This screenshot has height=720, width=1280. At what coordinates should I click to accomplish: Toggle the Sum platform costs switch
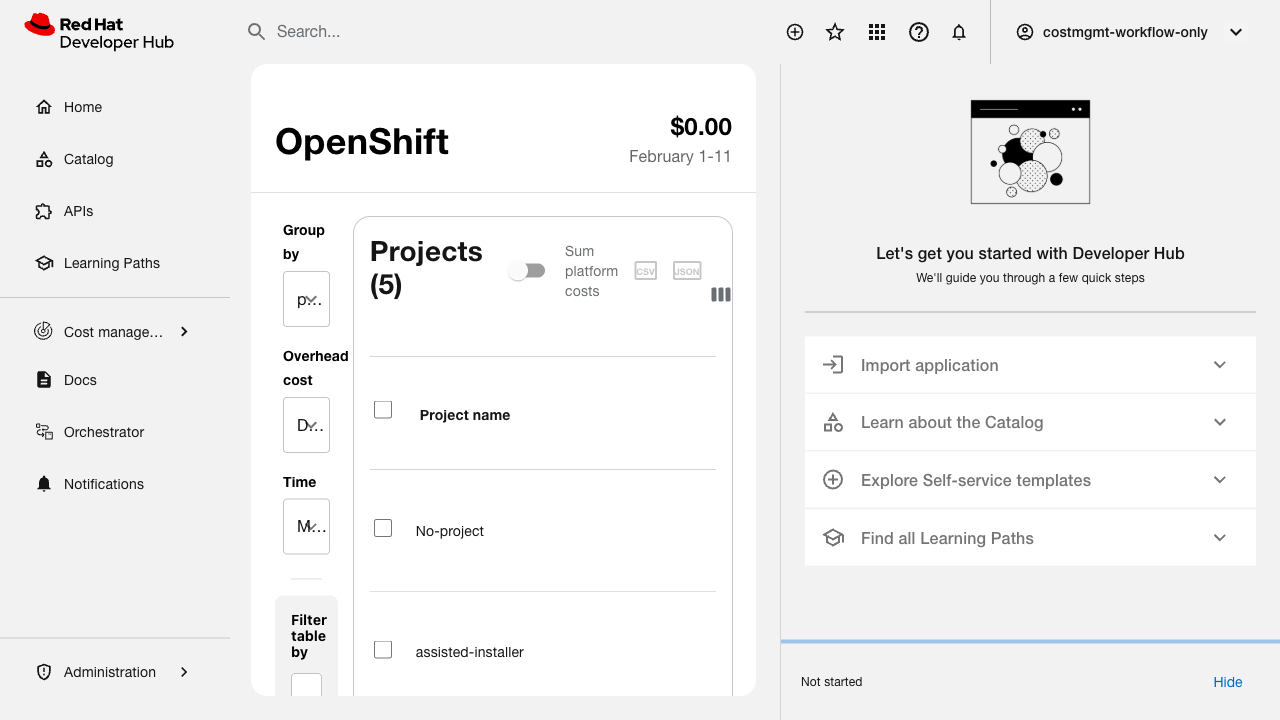(x=527, y=271)
